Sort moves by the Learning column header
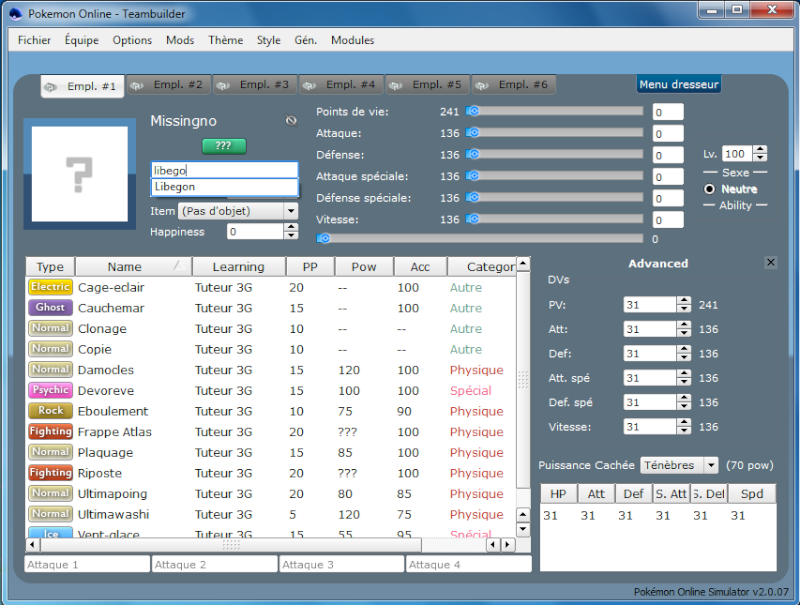The image size is (800, 605). coord(238,267)
